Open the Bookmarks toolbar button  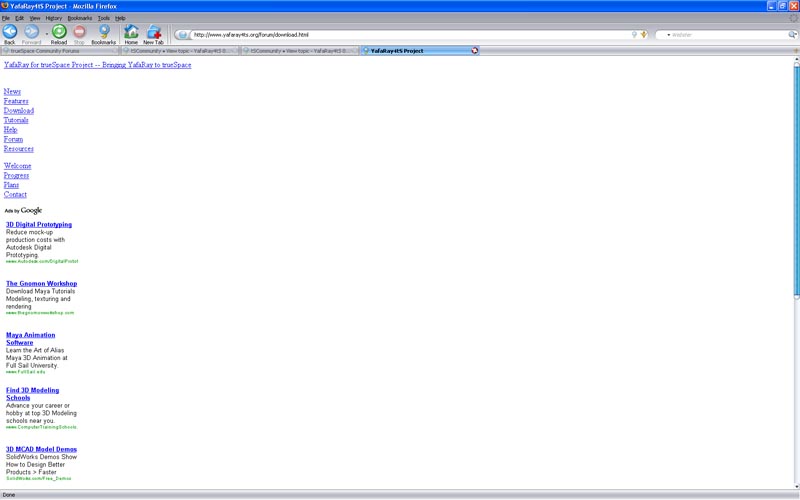click(104, 34)
